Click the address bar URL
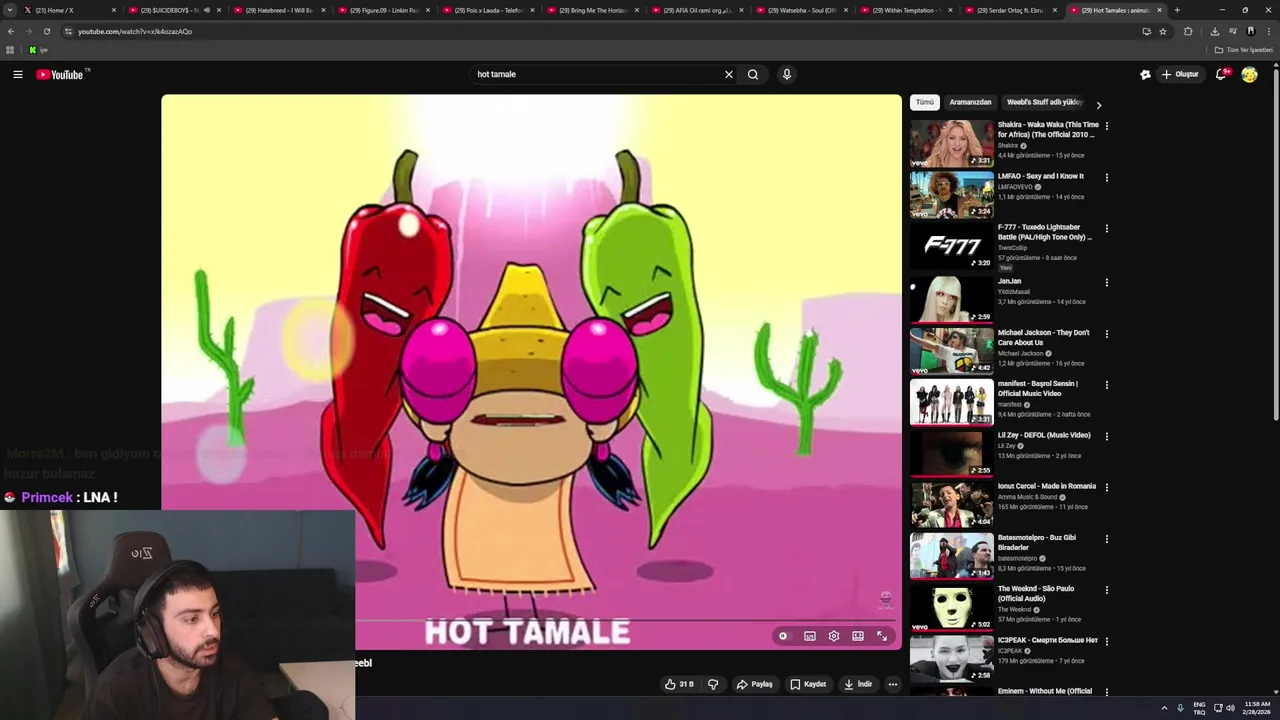Viewport: 1280px width, 720px height. [x=135, y=31]
